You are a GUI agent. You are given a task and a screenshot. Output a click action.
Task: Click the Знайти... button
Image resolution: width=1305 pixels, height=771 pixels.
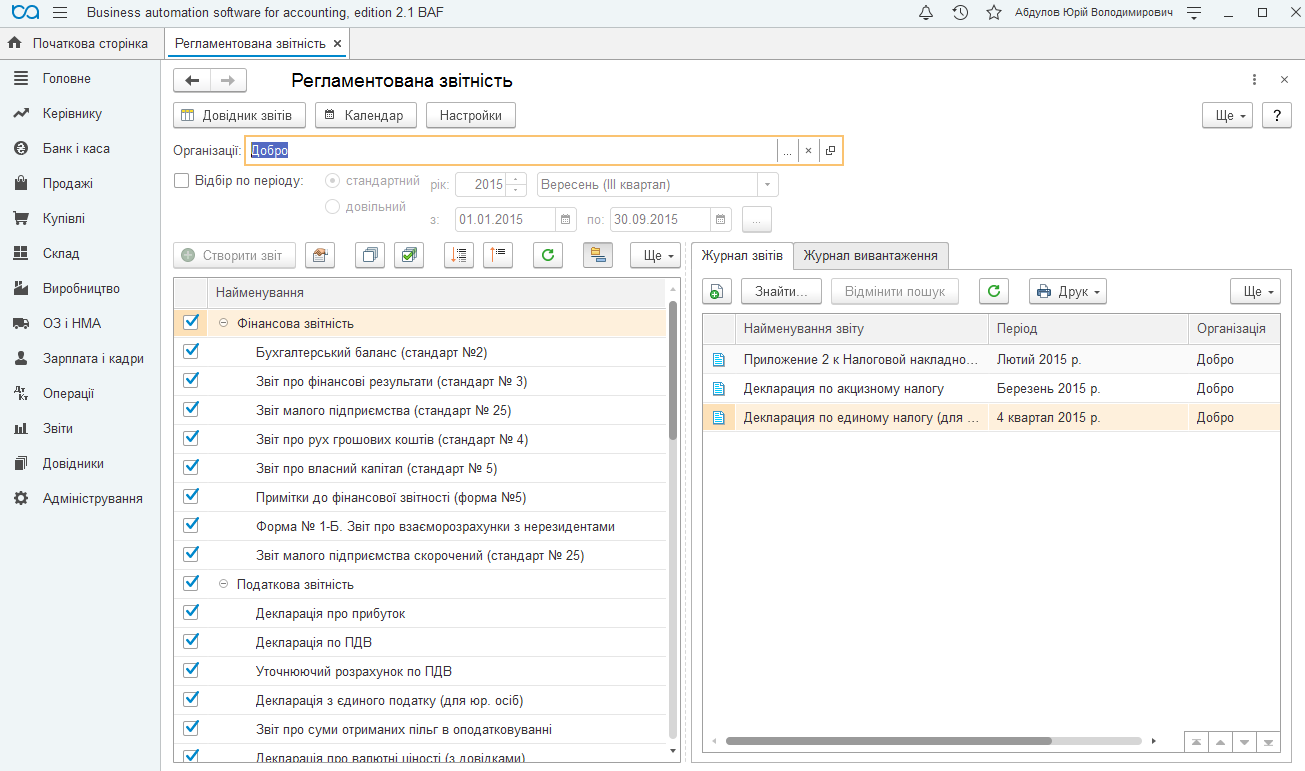pyautogui.click(x=781, y=291)
